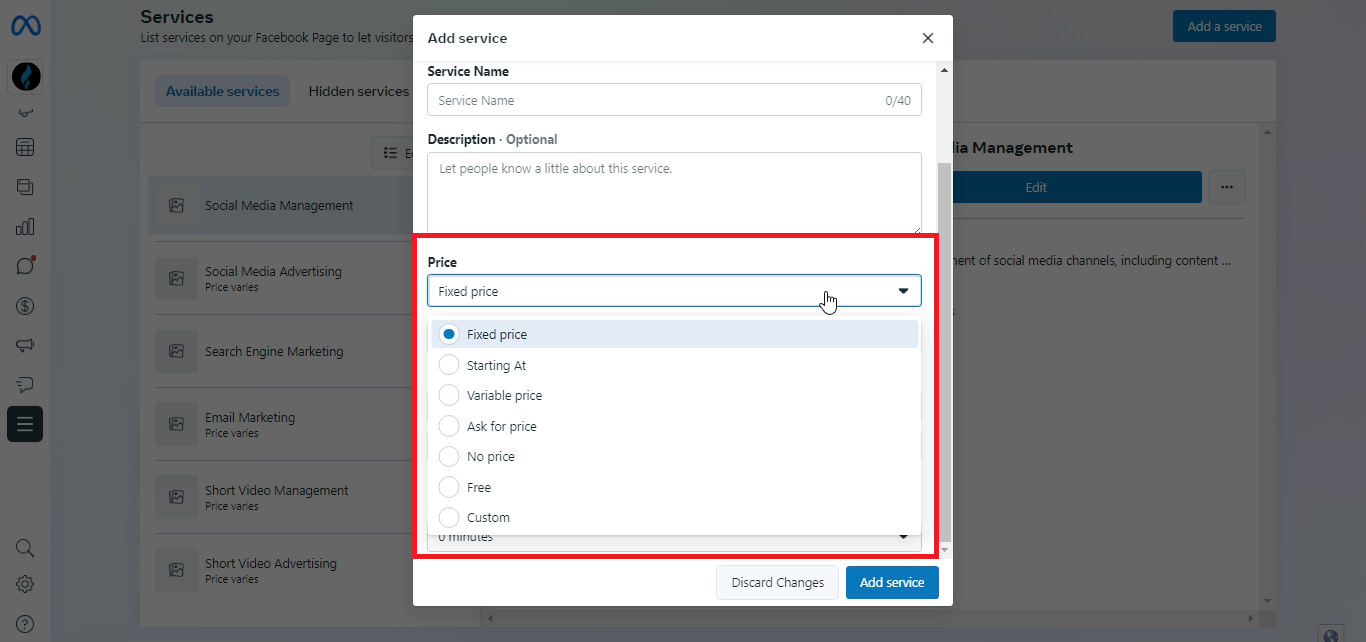Open the Settings gear in sidebar
Screen dimensions: 1366x642
tap(25, 583)
